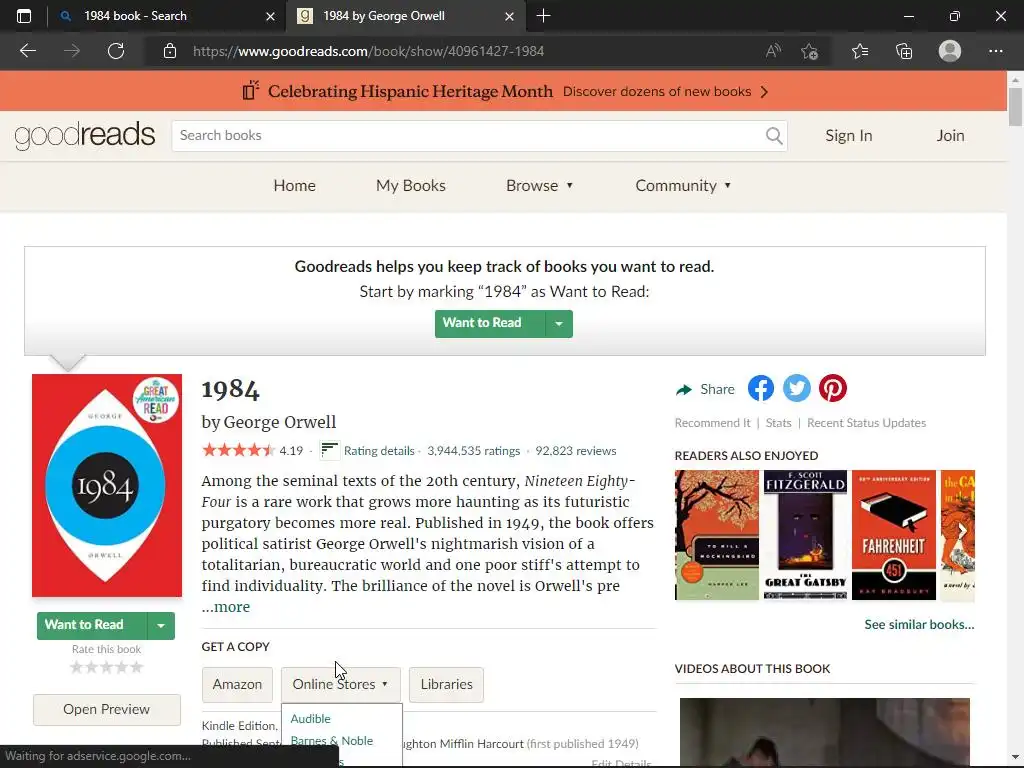Screen dimensions: 1024x768
Task: Open The Great Gatsby cover thumbnail
Action: point(805,535)
